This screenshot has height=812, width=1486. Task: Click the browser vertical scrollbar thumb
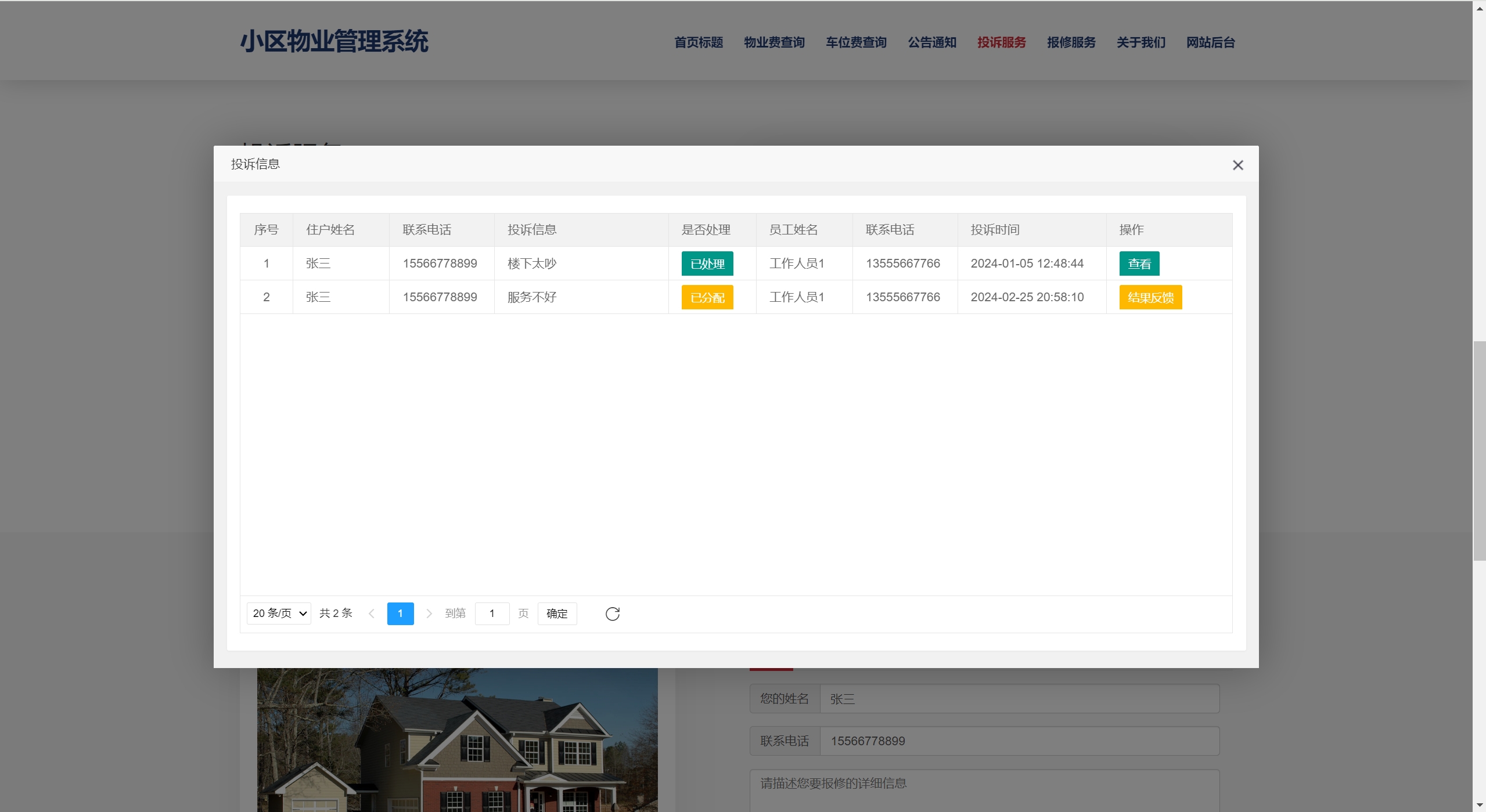pos(1478,450)
